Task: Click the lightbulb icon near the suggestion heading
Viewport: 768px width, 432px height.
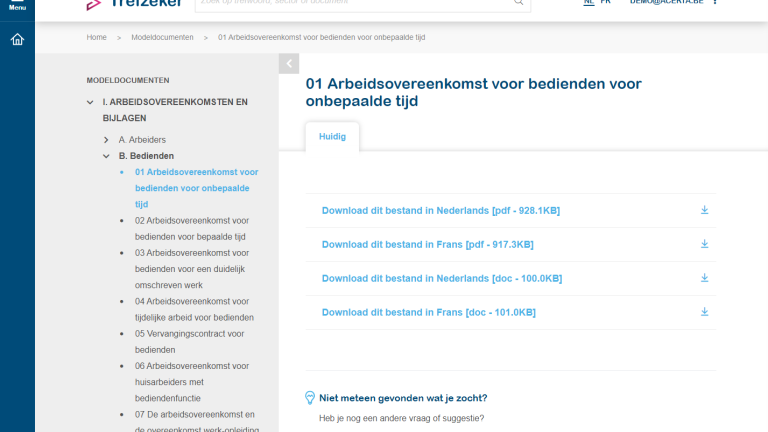Action: [310, 397]
